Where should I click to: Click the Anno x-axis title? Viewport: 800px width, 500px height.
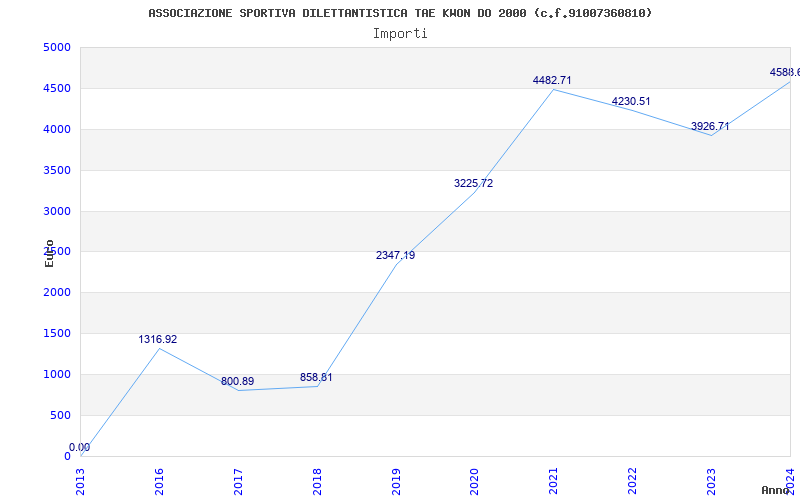point(775,490)
